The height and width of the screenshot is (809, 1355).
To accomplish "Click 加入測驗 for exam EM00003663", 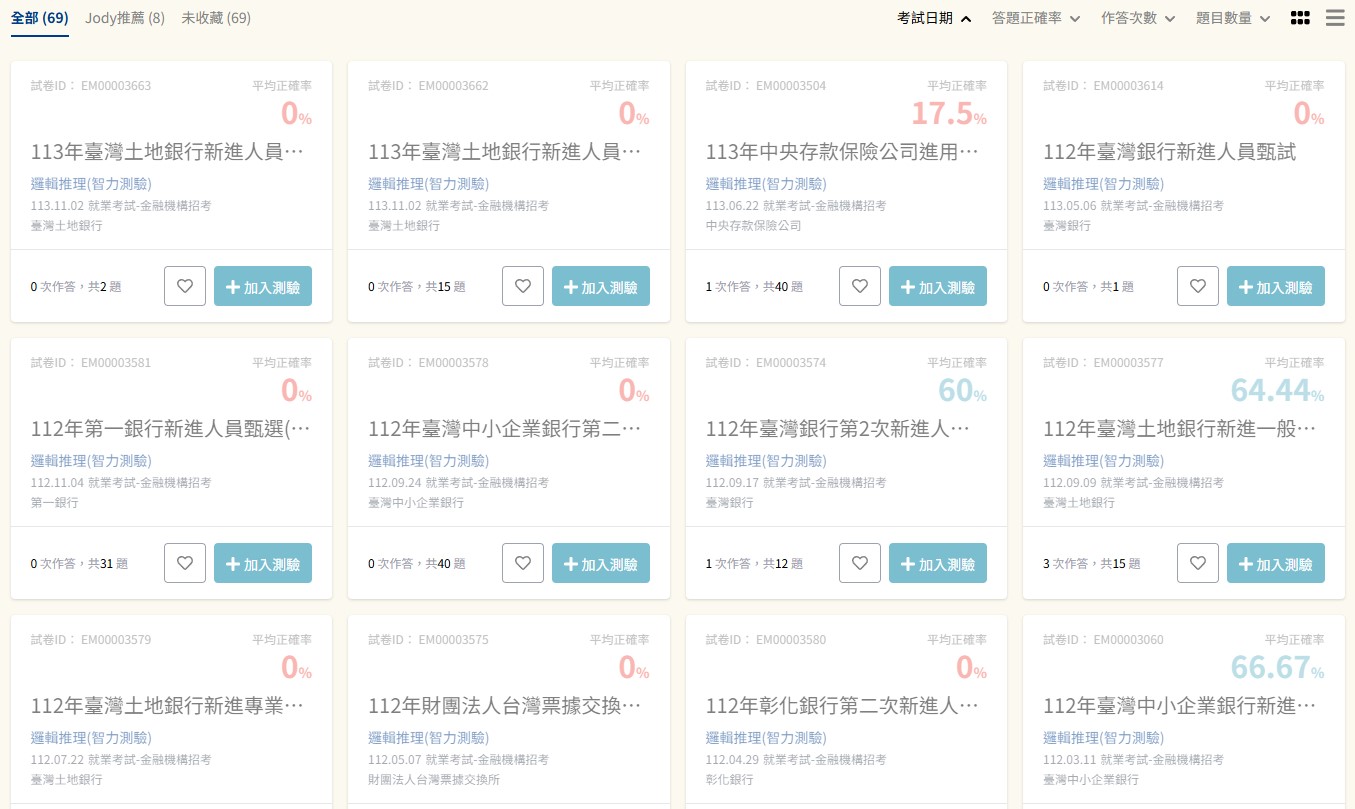I will tap(263, 286).
